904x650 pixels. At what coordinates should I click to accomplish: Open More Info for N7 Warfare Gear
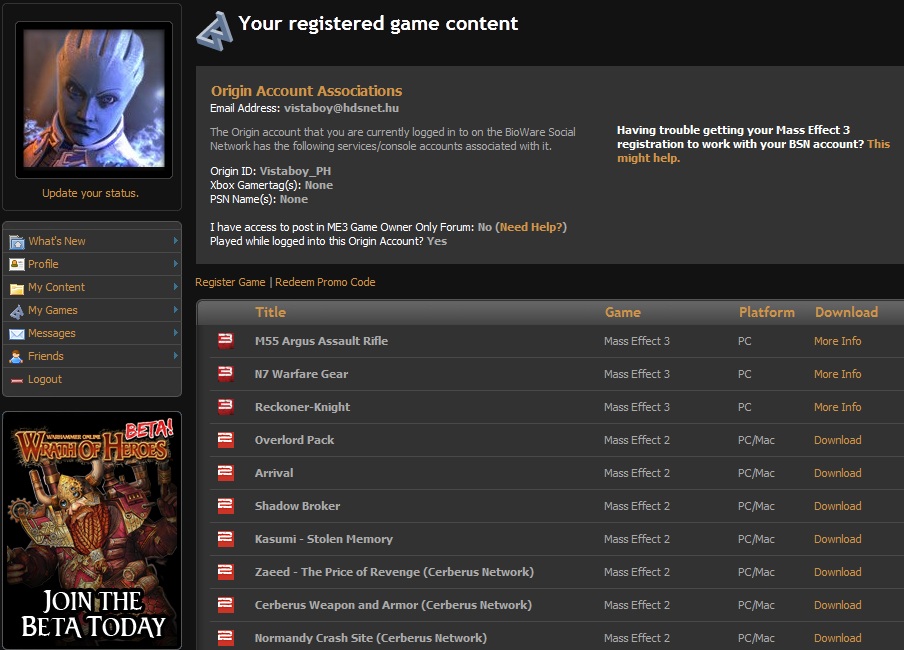click(838, 374)
